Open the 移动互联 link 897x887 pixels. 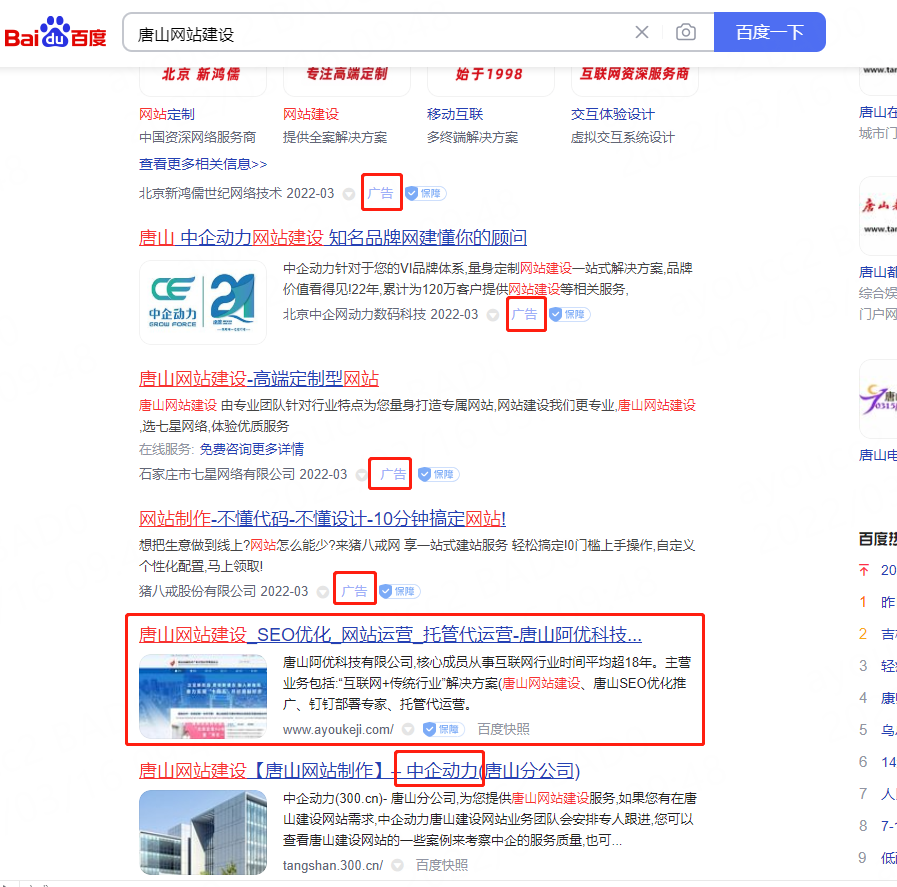[455, 114]
